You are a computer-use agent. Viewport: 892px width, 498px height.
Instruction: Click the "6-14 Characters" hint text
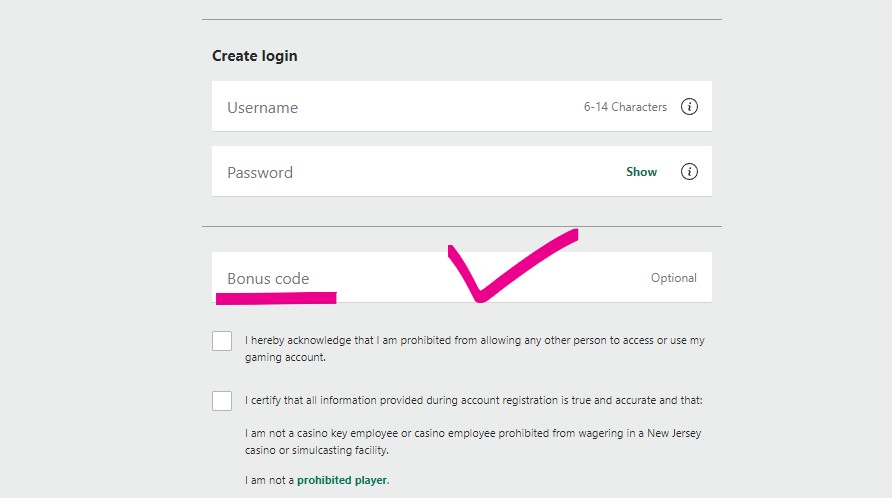click(x=625, y=107)
